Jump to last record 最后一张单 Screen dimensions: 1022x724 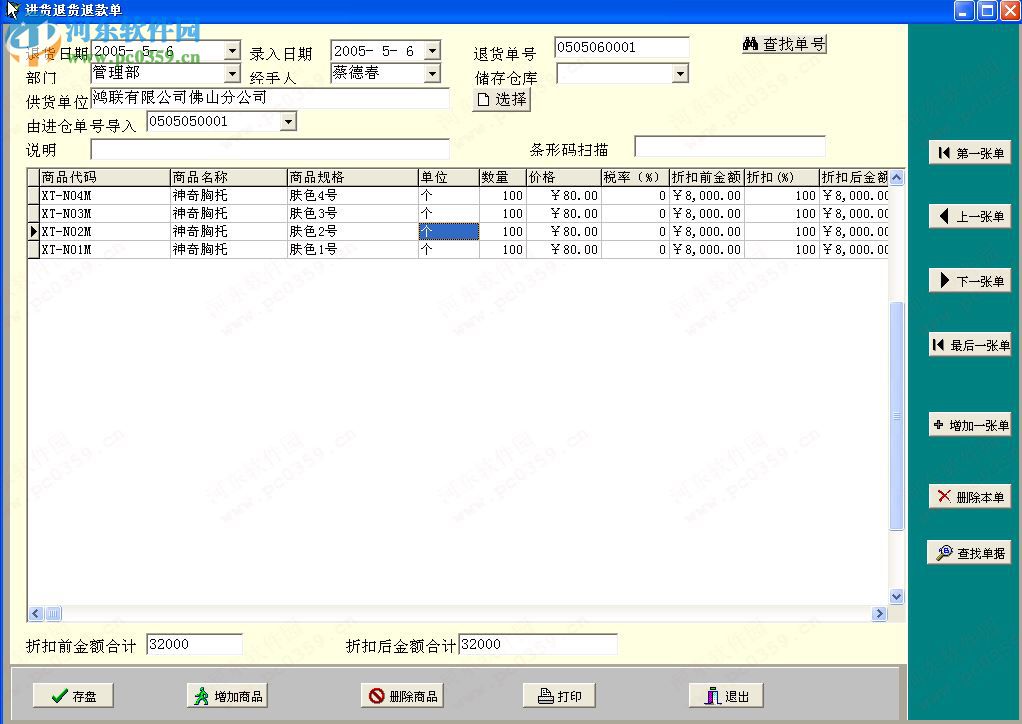970,345
